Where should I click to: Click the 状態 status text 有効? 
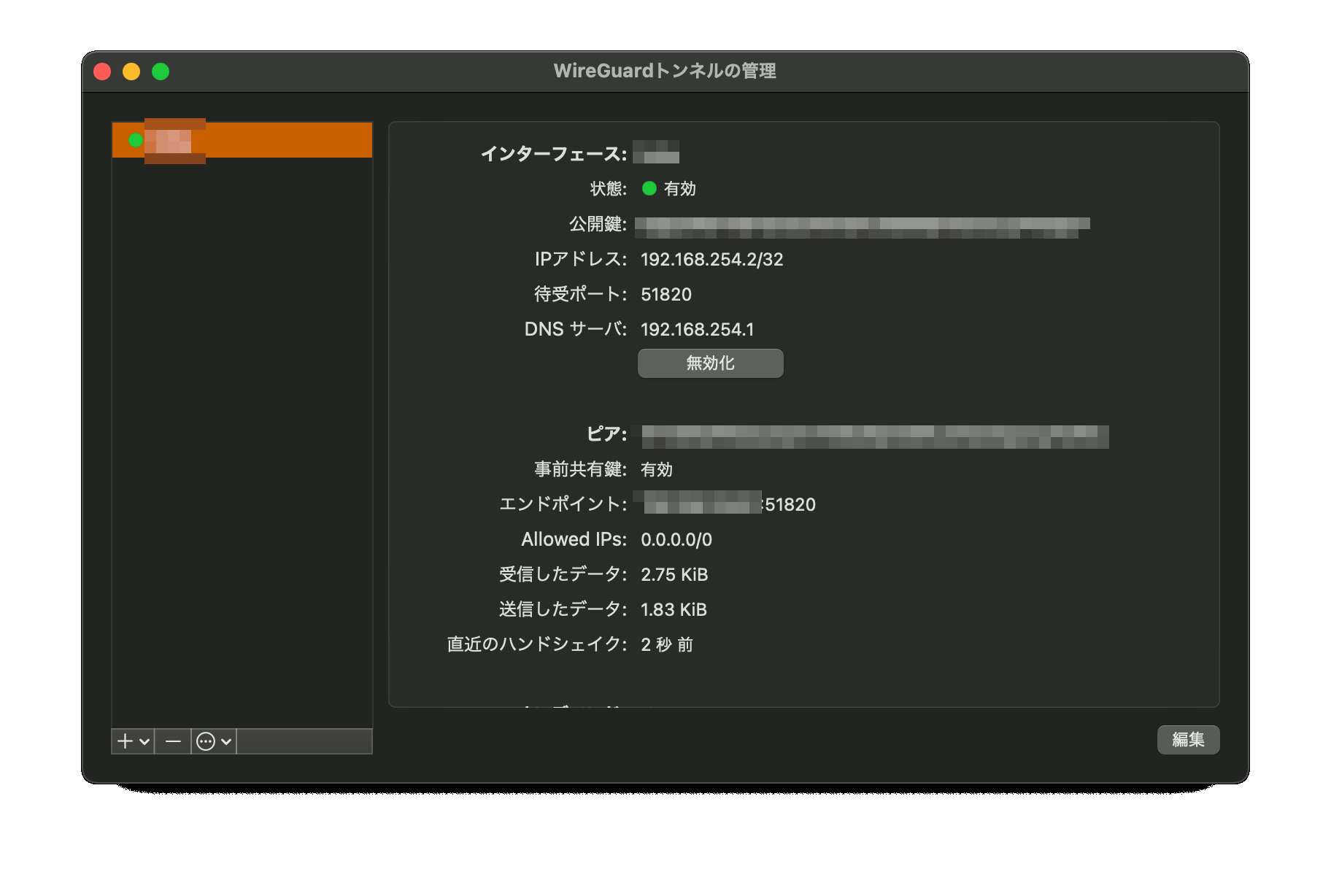click(680, 189)
